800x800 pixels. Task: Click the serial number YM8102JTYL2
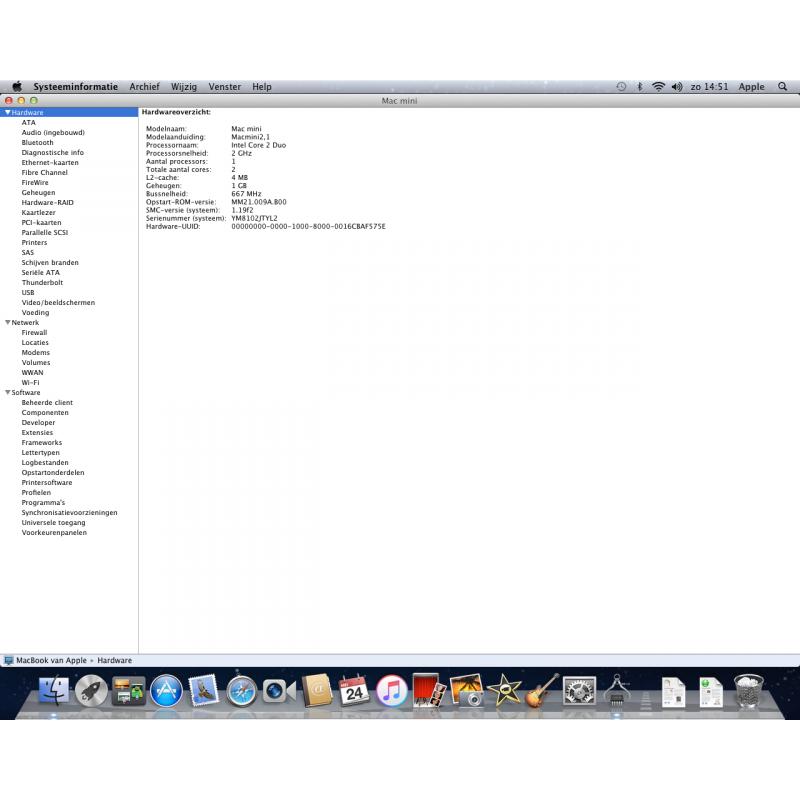(255, 218)
